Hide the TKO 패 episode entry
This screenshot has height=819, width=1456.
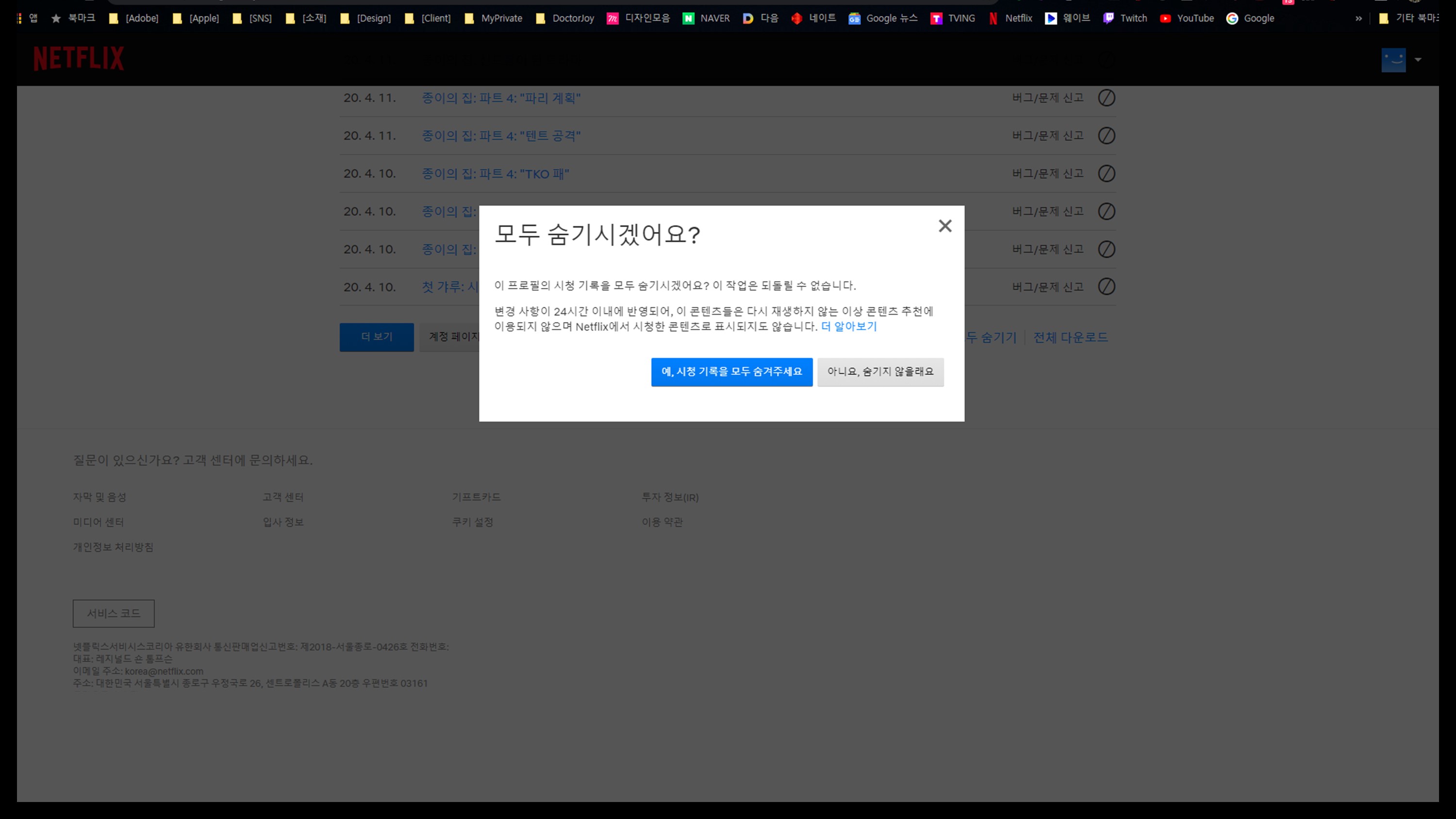point(1106,174)
